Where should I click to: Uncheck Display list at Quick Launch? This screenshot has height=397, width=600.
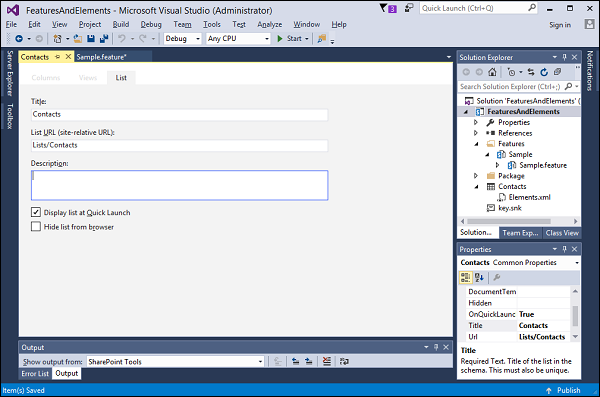36,212
